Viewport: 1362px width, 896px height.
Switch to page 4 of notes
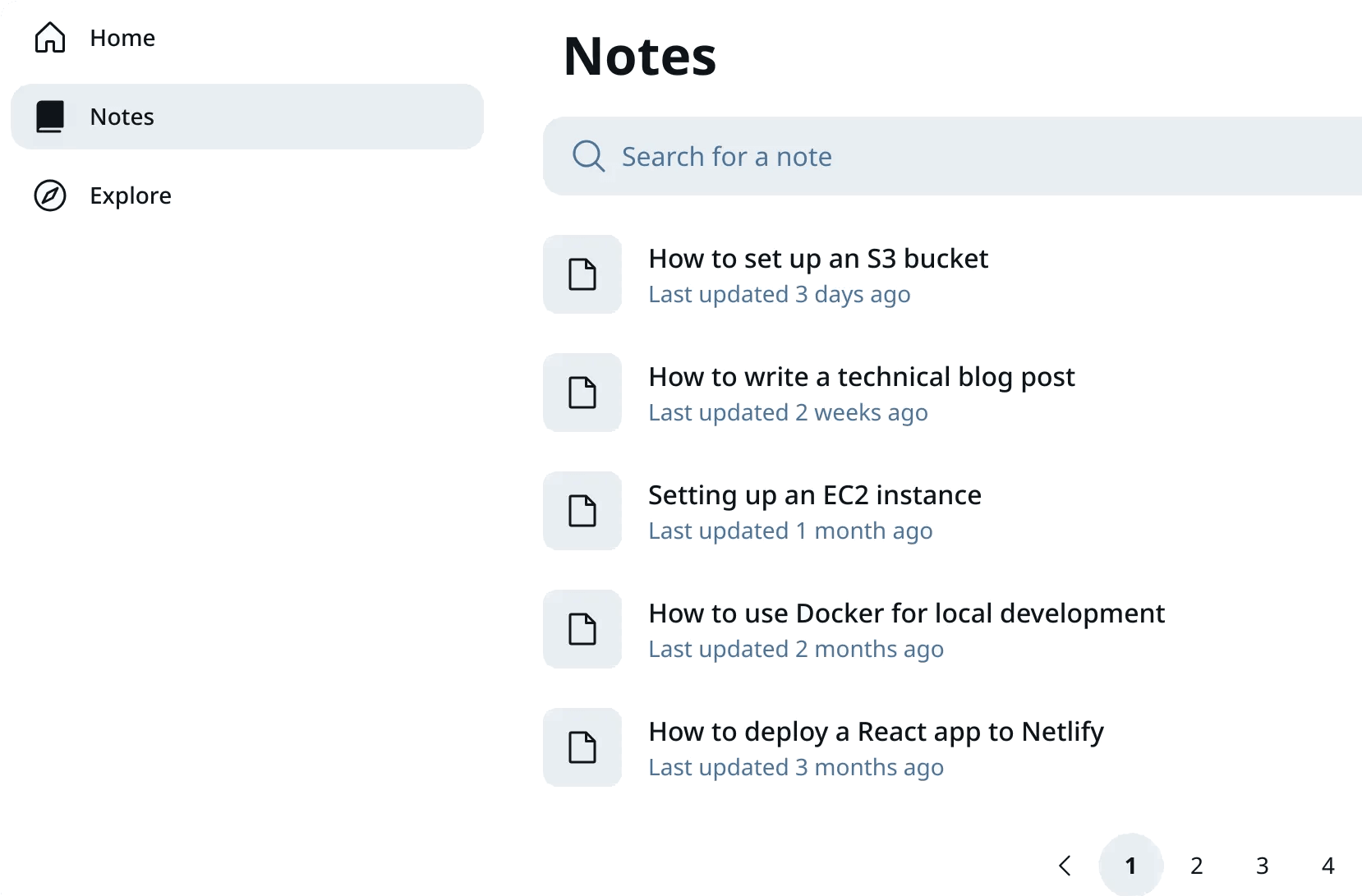pyautogui.click(x=1328, y=866)
